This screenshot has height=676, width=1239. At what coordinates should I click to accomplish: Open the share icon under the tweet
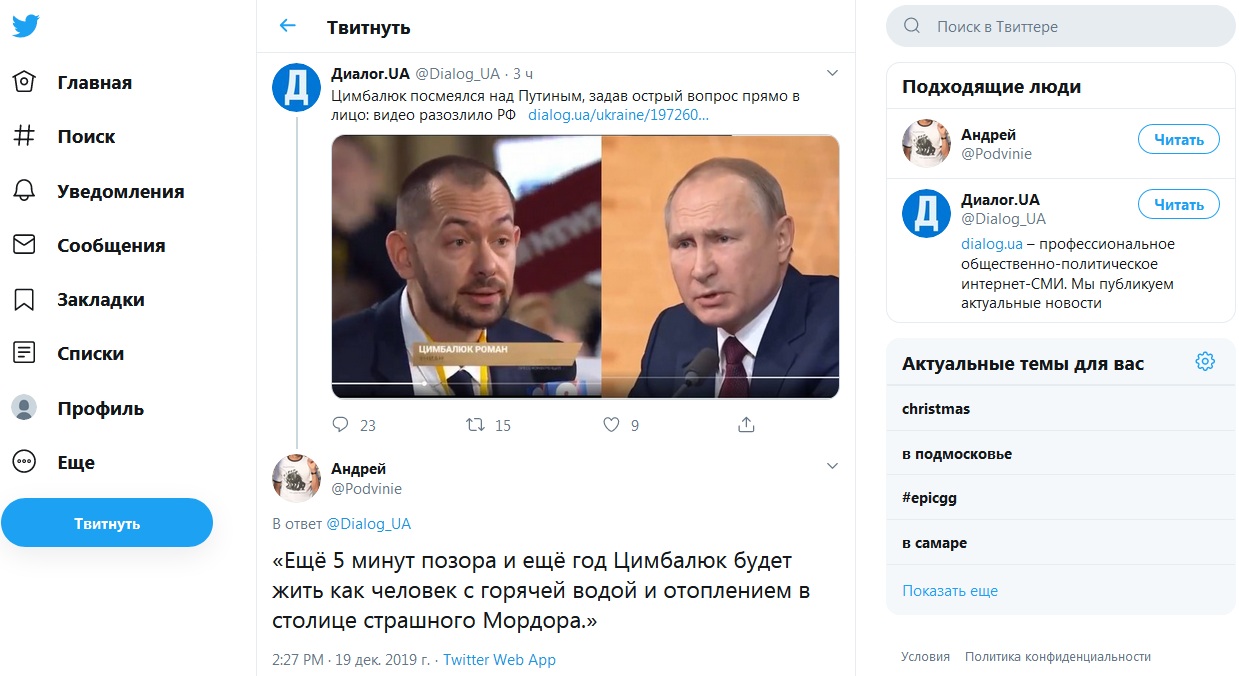tap(746, 425)
